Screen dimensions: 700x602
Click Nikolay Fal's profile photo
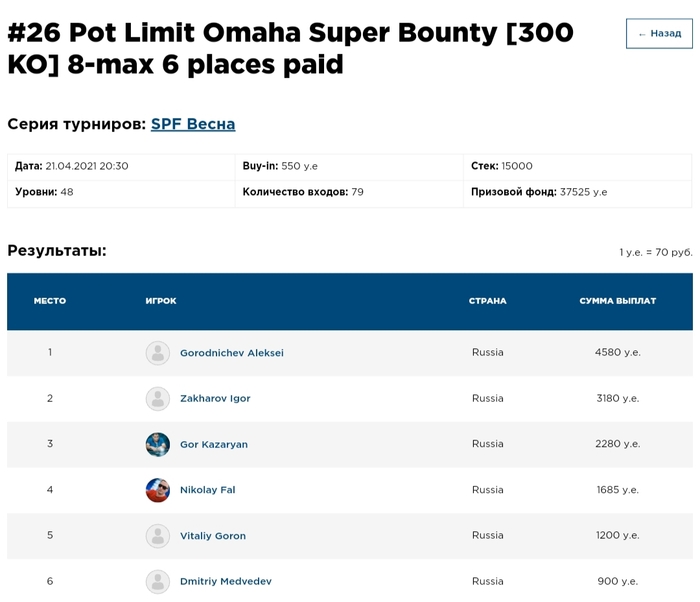(x=158, y=490)
